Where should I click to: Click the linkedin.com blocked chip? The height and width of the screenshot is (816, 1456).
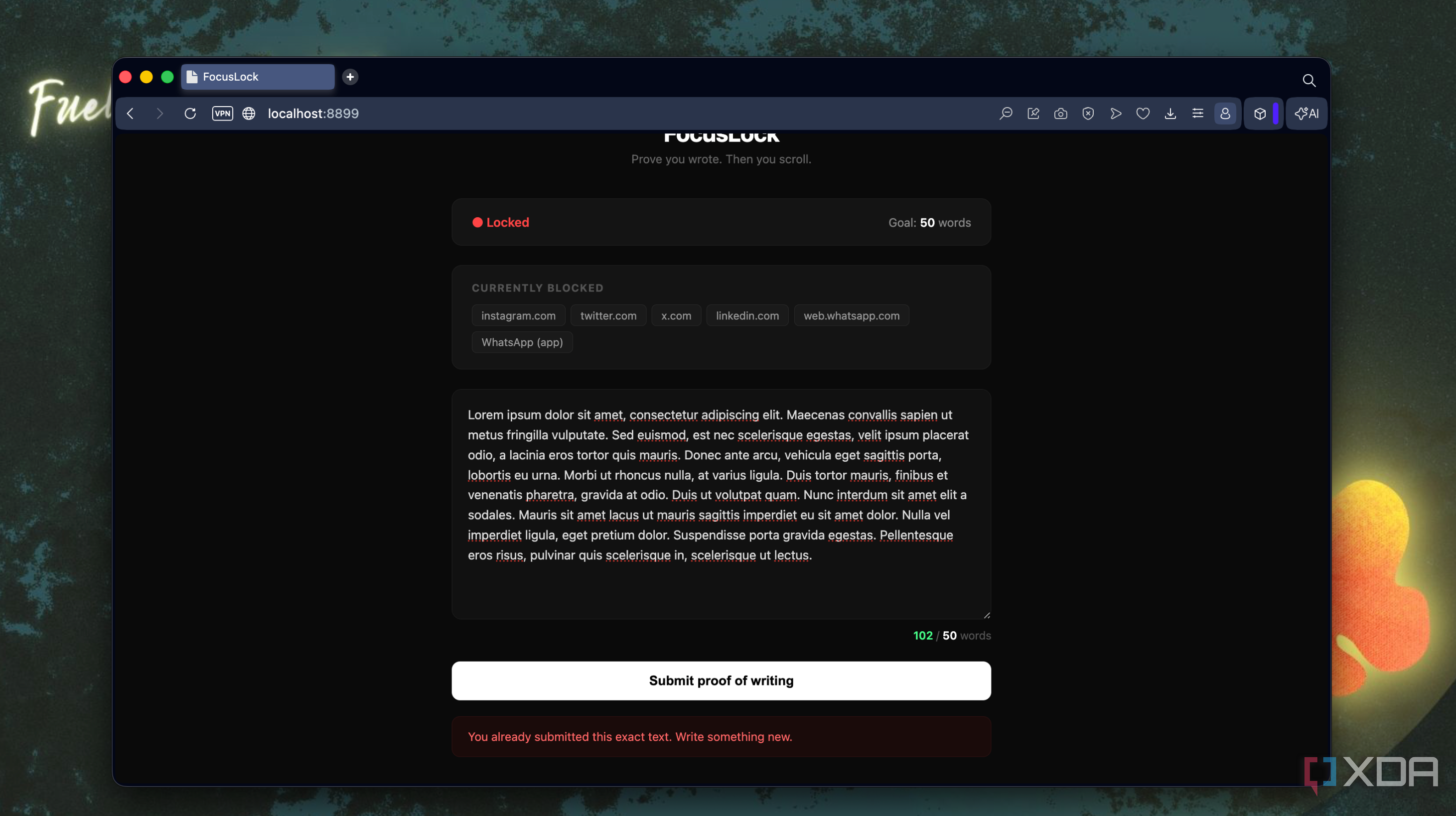747,315
